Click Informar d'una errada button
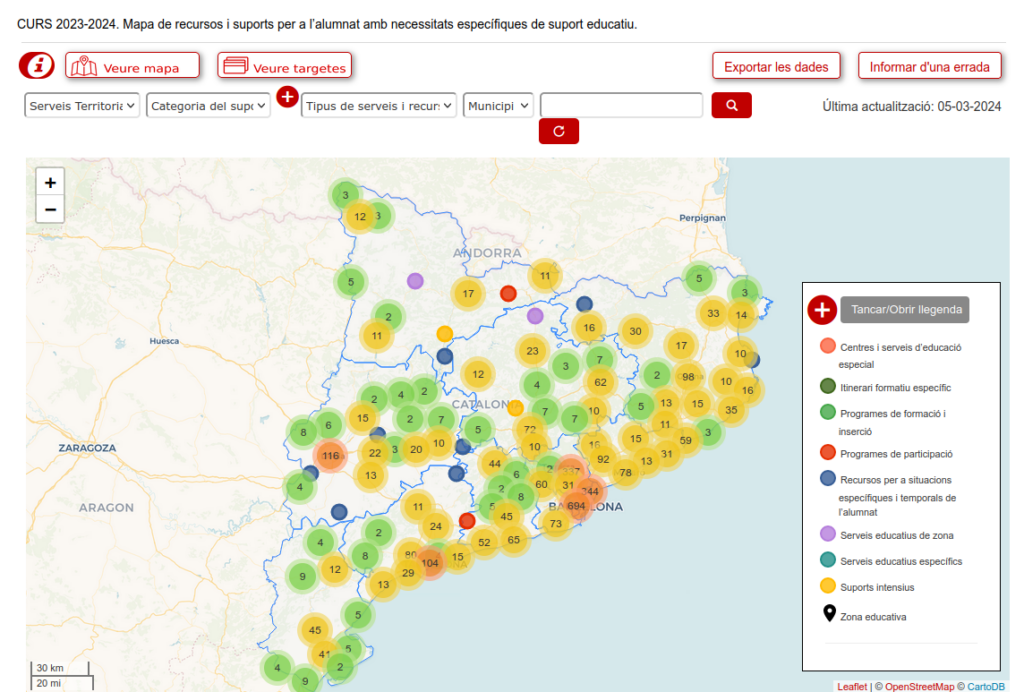The height and width of the screenshot is (692, 1024). (x=929, y=67)
